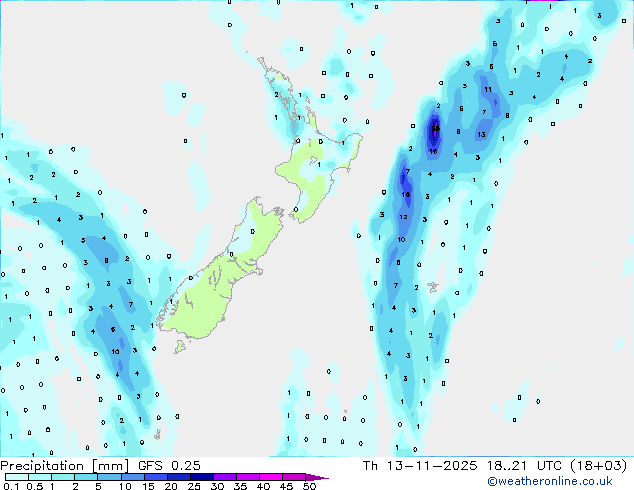Click the '(18+03)' forecast offset text
This screenshot has height=490, width=634.
click(598, 466)
